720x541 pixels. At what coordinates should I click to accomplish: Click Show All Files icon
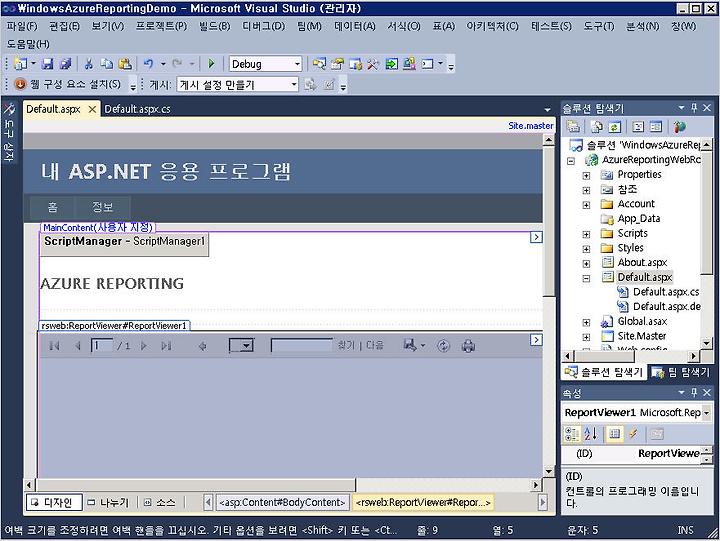(x=596, y=127)
